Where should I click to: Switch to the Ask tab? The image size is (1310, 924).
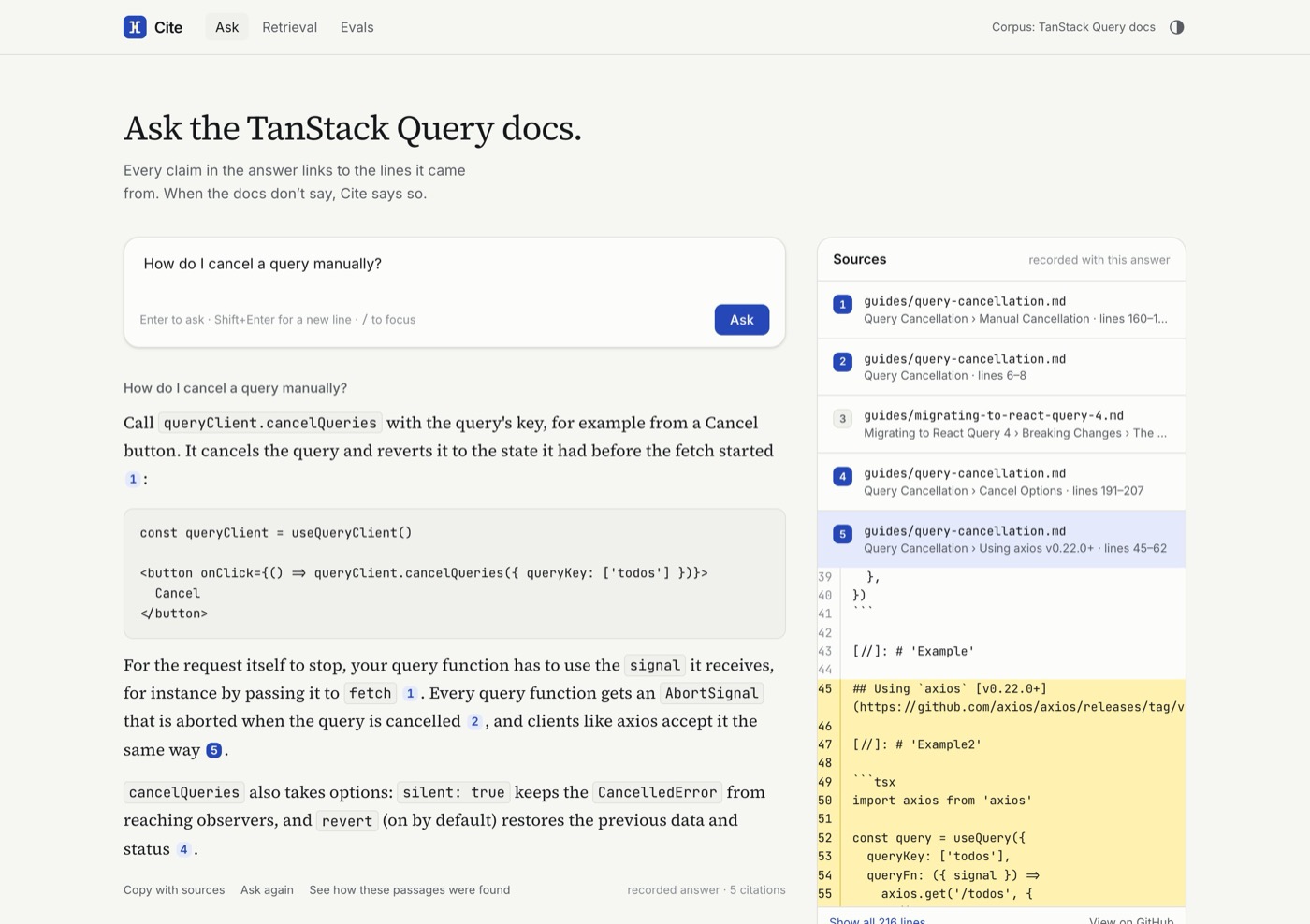click(x=226, y=27)
